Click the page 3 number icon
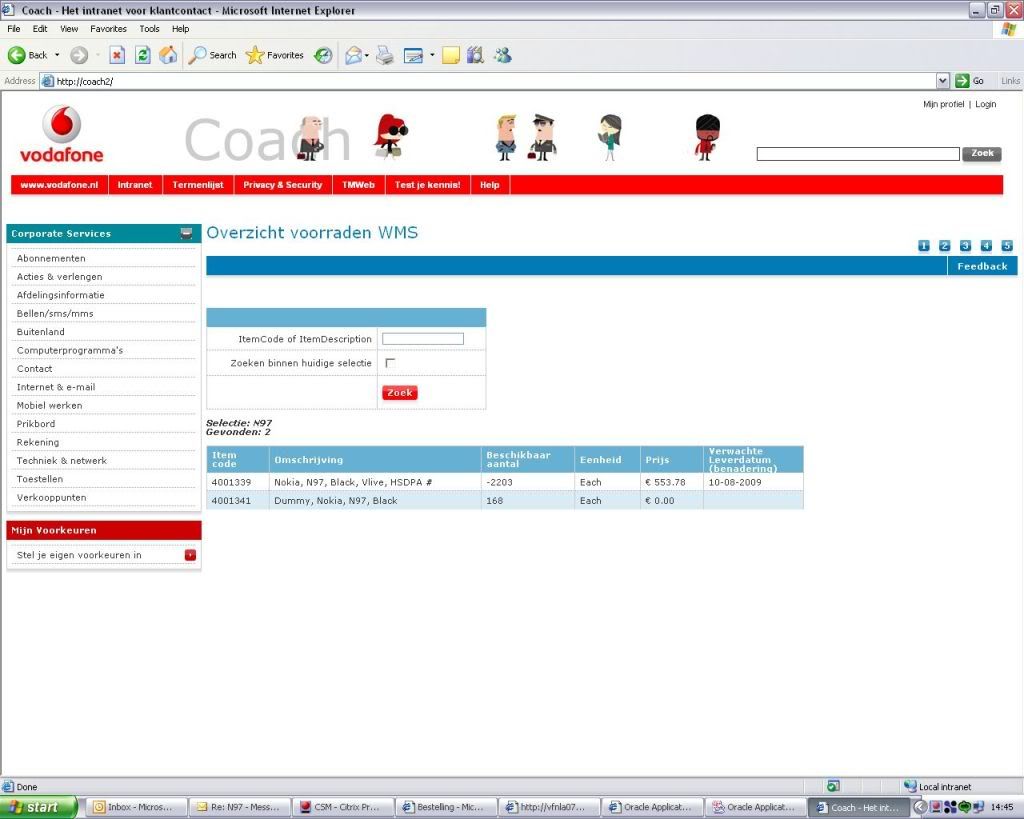Viewport: 1024px width, 819px height. (965, 246)
